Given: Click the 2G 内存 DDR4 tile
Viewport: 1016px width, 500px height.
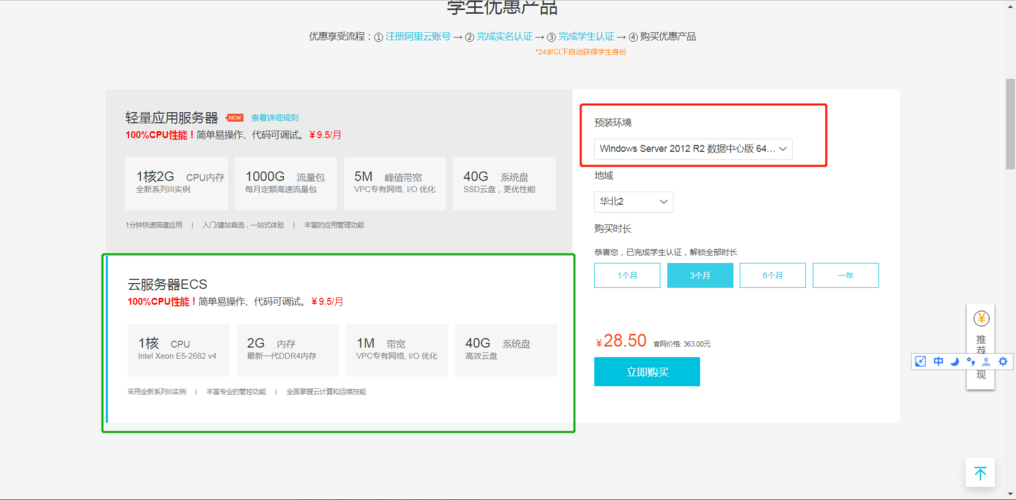Looking at the screenshot, I should pyautogui.click(x=288, y=350).
